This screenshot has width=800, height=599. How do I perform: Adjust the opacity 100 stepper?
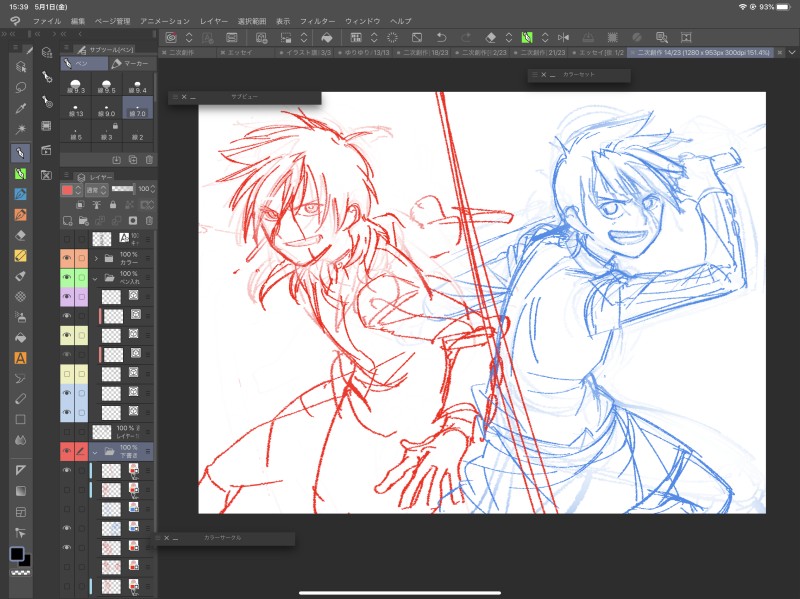click(153, 189)
